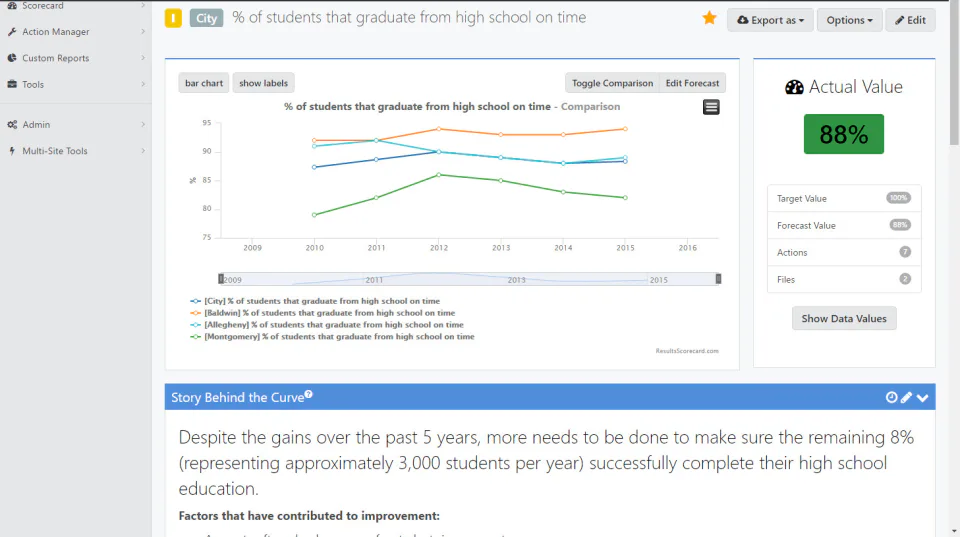Click the Custom Reports pie chart icon
Viewport: 960px width, 537px height.
click(12, 58)
